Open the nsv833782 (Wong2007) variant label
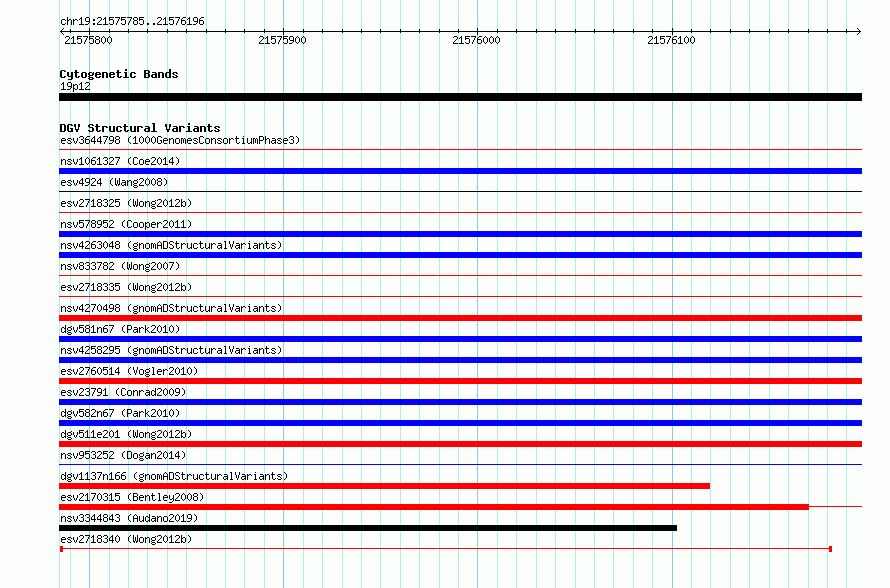Viewport: 890px width, 588px height. click(x=120, y=266)
